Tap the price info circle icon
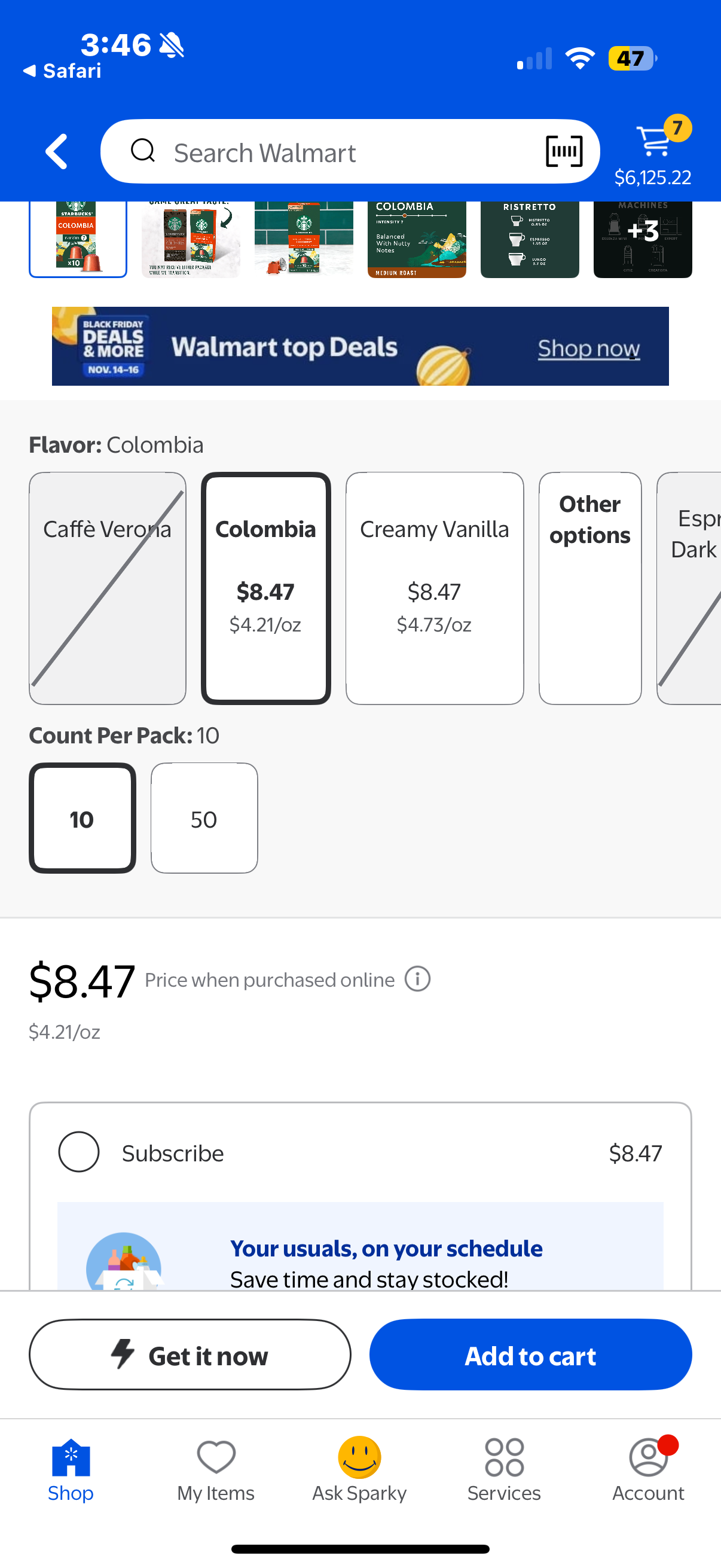721x1568 pixels. tap(417, 980)
